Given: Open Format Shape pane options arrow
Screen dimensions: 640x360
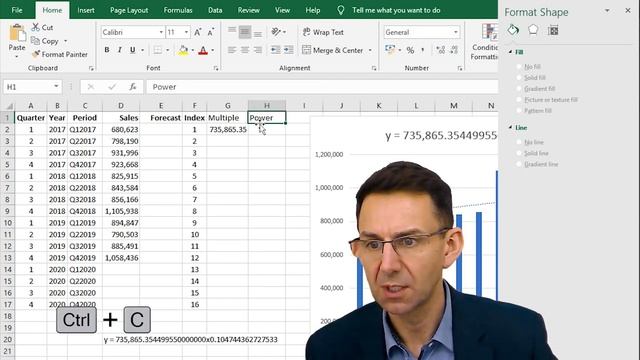Looking at the screenshot, I should tap(607, 11).
